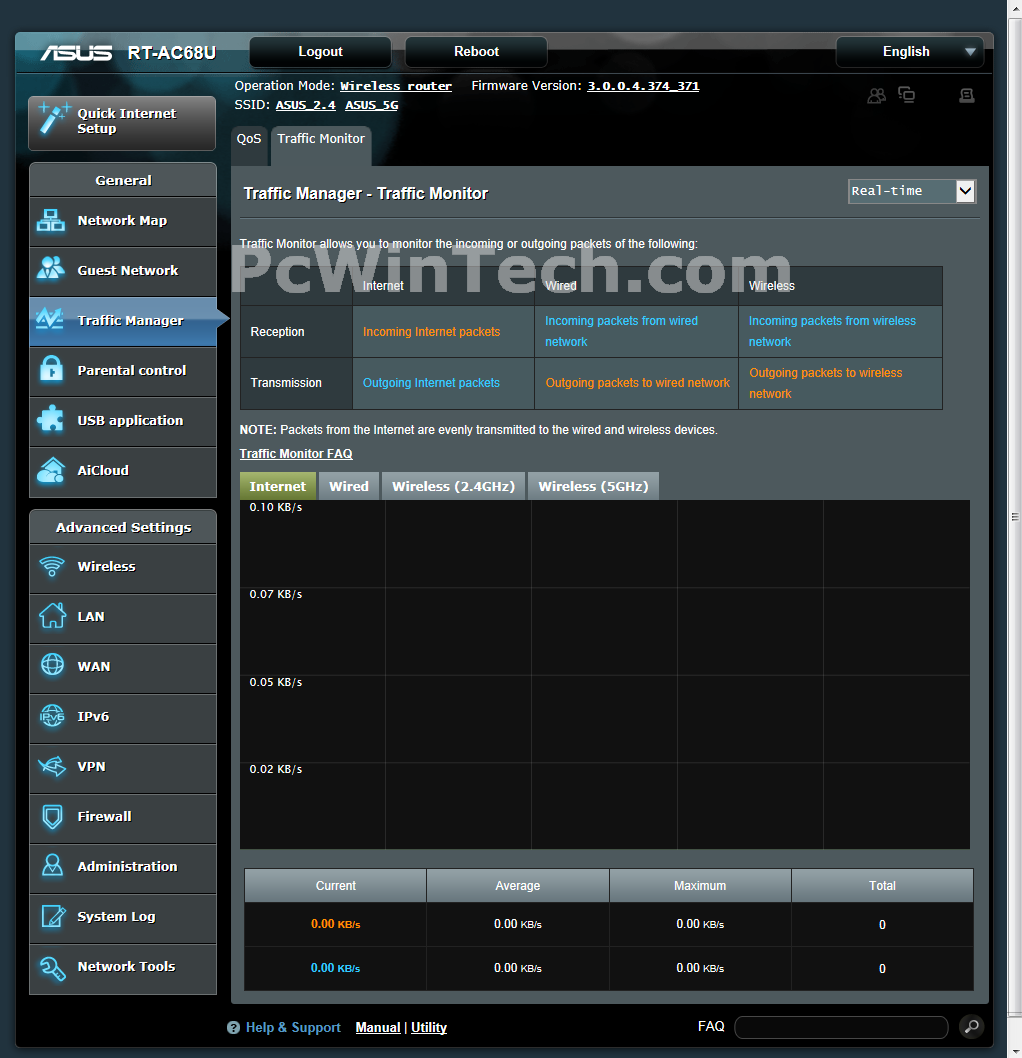Click the IPv6 globe icon

[52, 716]
